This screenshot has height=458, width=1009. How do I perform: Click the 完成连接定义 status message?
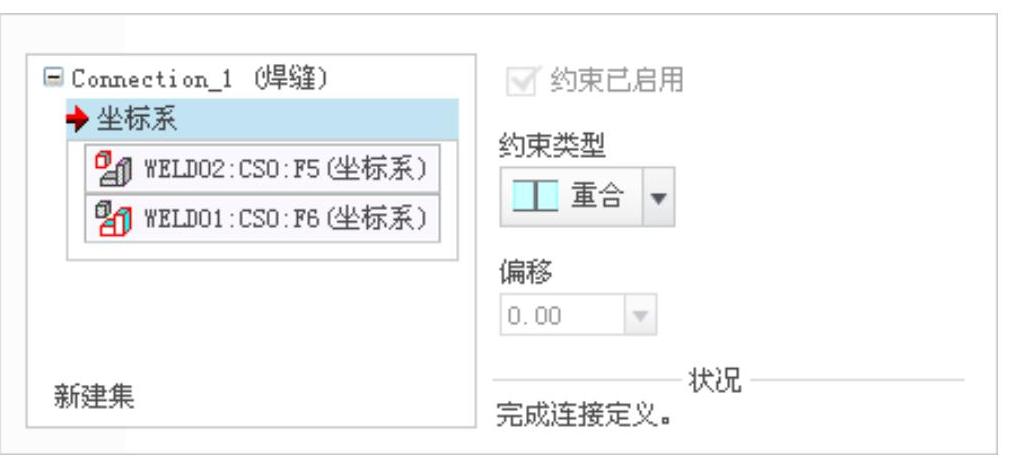pos(585,416)
